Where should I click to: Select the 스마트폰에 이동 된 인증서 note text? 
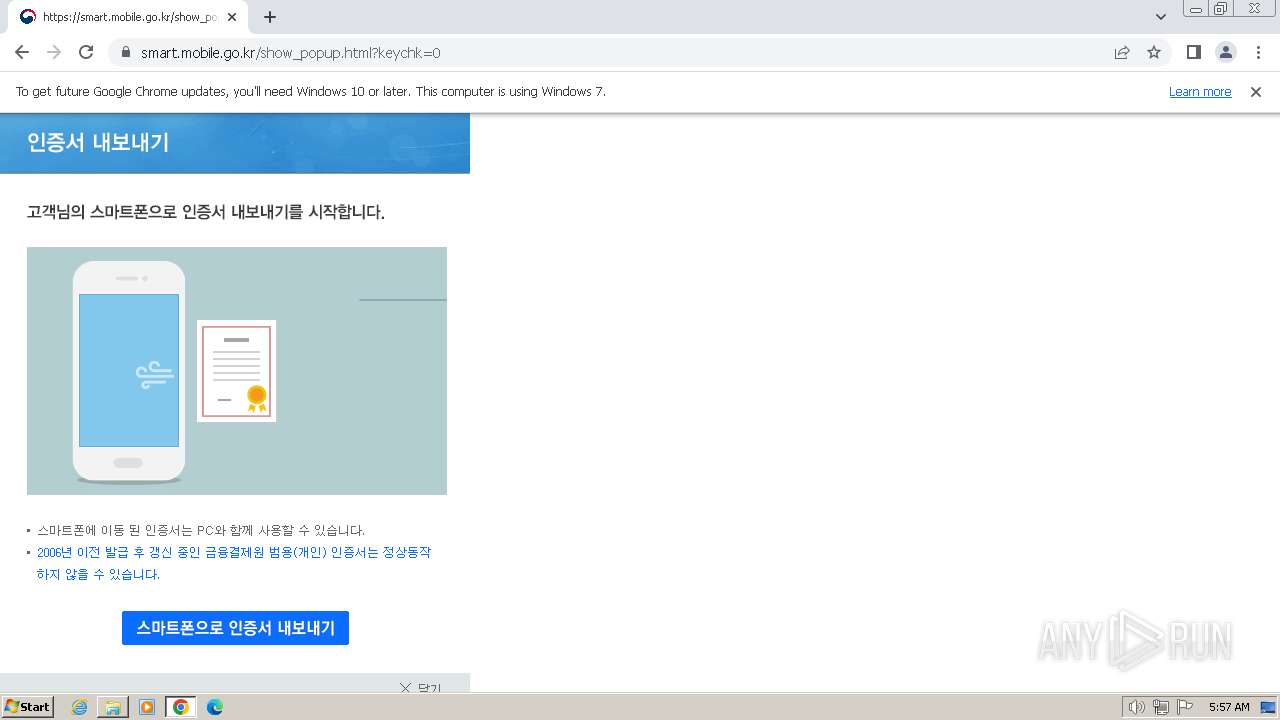pos(201,530)
